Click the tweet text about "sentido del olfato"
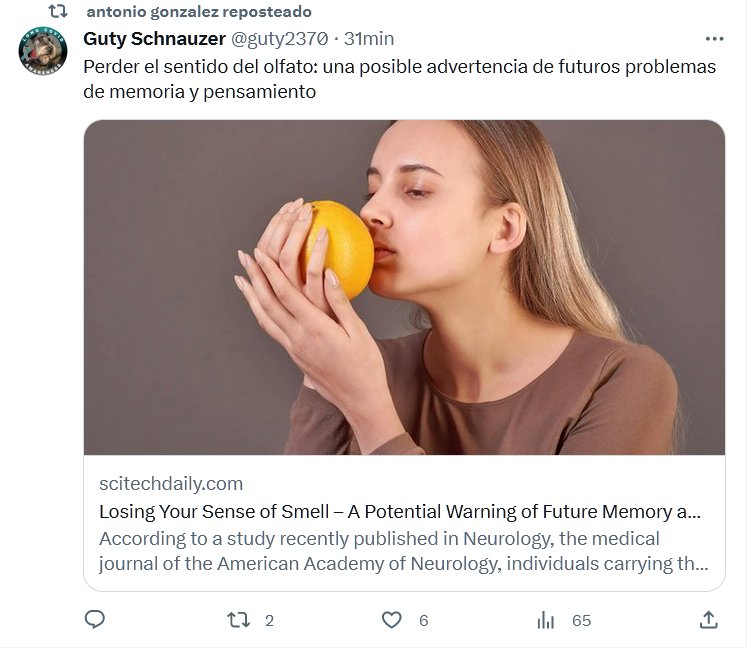 pyautogui.click(x=400, y=79)
